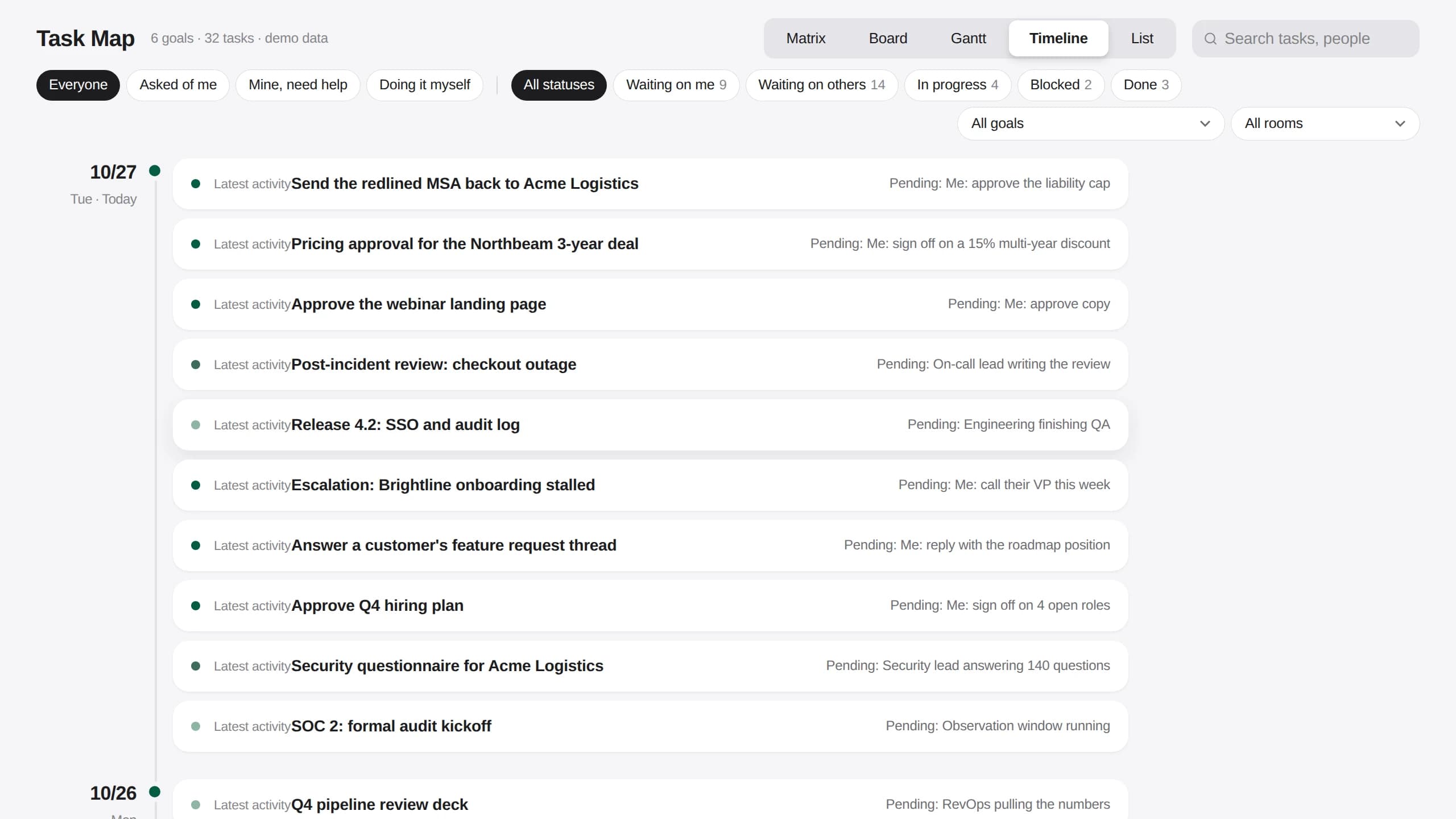Screen dimensions: 1456x819
Task: Click status dot of SOC 2 audit kickoff row
Action: click(196, 726)
